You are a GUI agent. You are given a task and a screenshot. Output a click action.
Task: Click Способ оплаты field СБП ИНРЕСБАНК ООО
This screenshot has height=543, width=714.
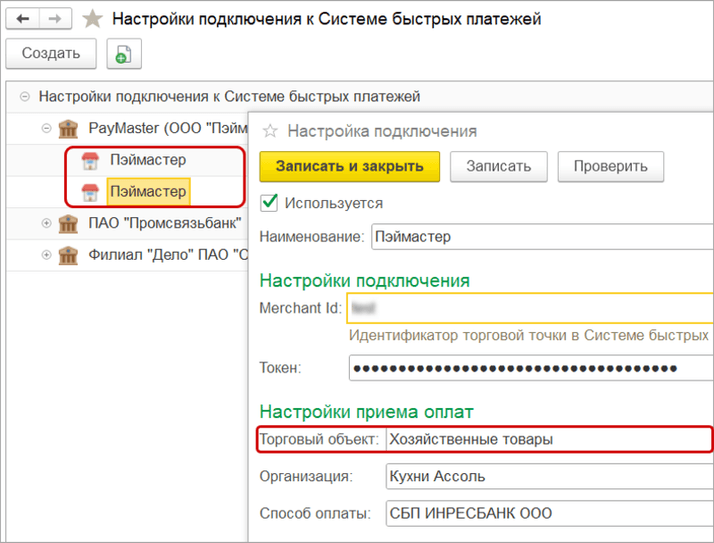(550, 513)
